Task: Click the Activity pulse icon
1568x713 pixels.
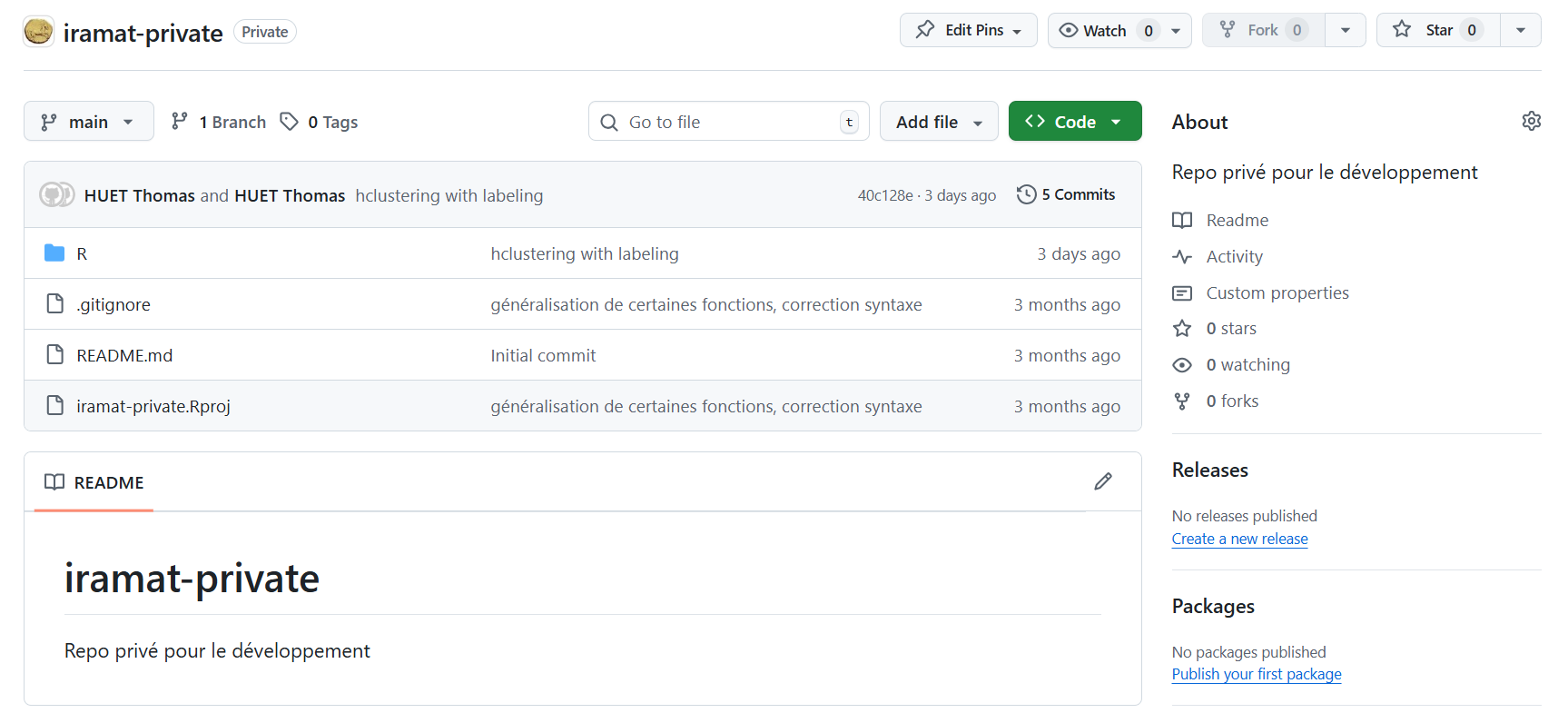Action: click(x=1182, y=257)
